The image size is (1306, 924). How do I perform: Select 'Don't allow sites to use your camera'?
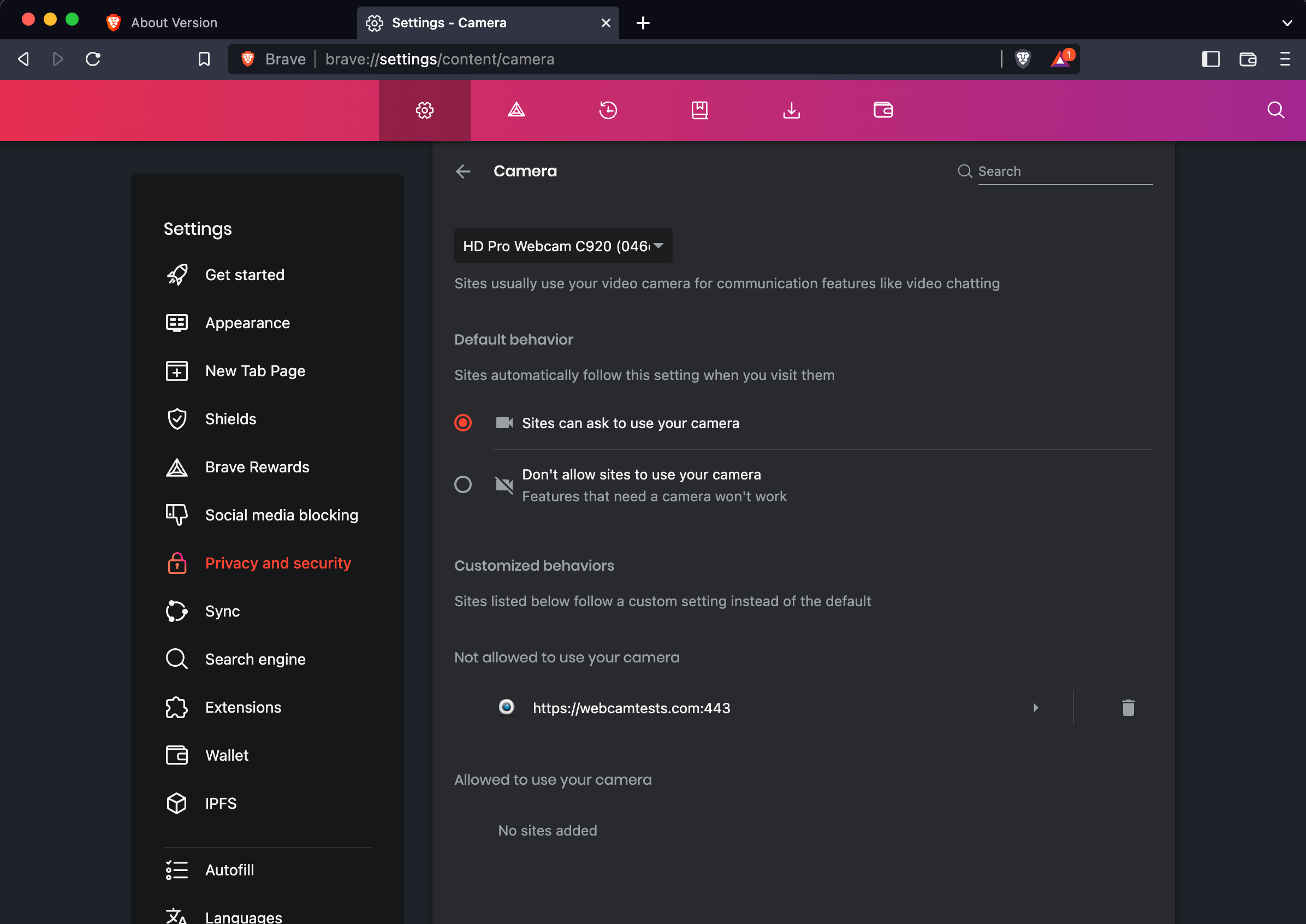[x=463, y=485]
